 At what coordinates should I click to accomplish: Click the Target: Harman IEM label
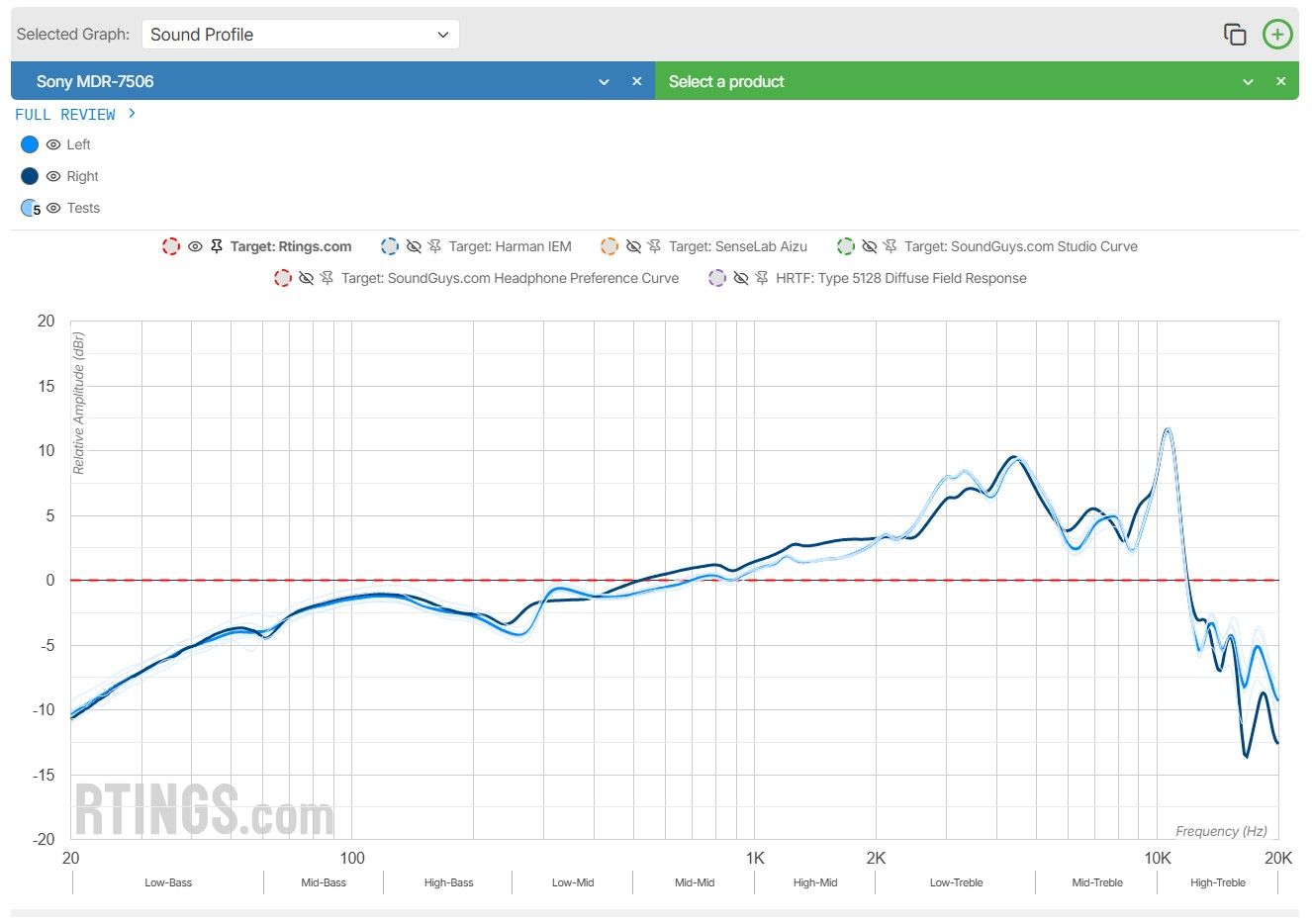click(511, 246)
